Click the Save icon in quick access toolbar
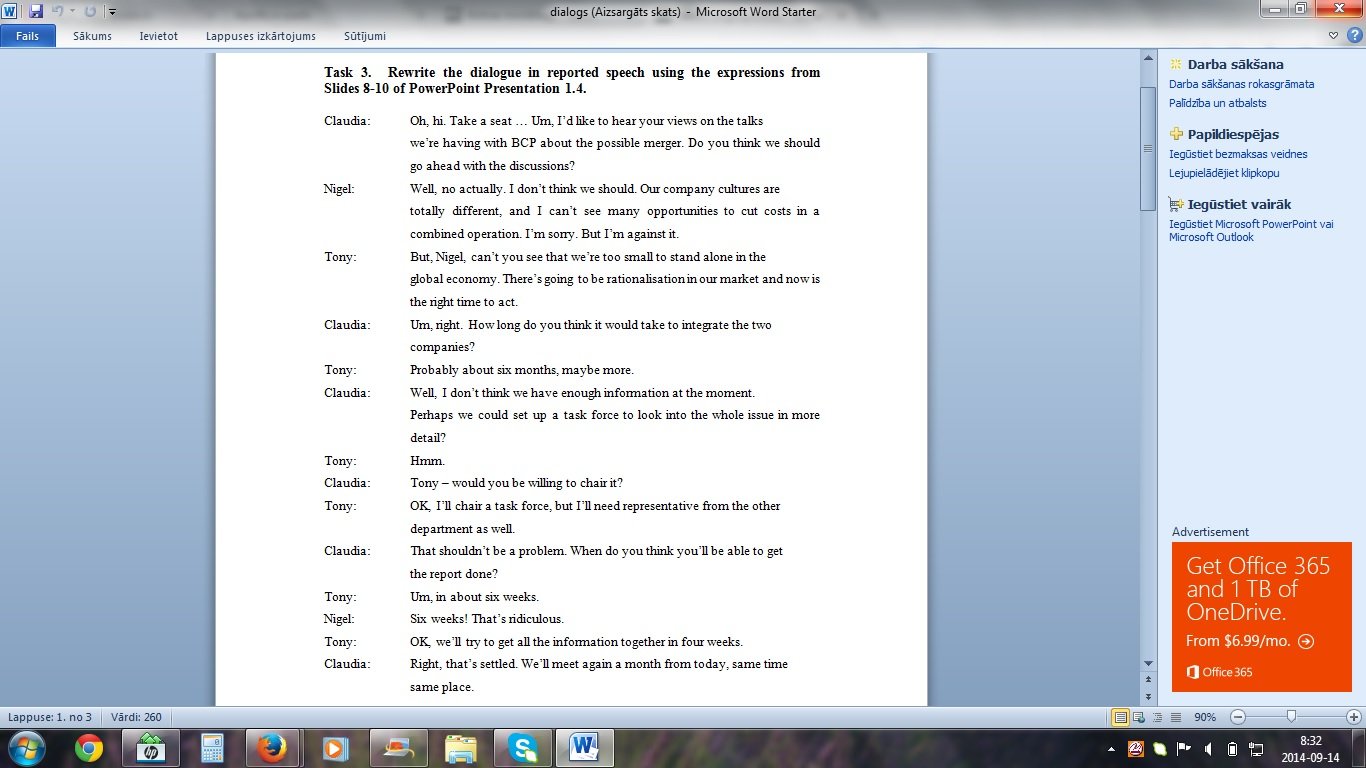 pos(36,11)
